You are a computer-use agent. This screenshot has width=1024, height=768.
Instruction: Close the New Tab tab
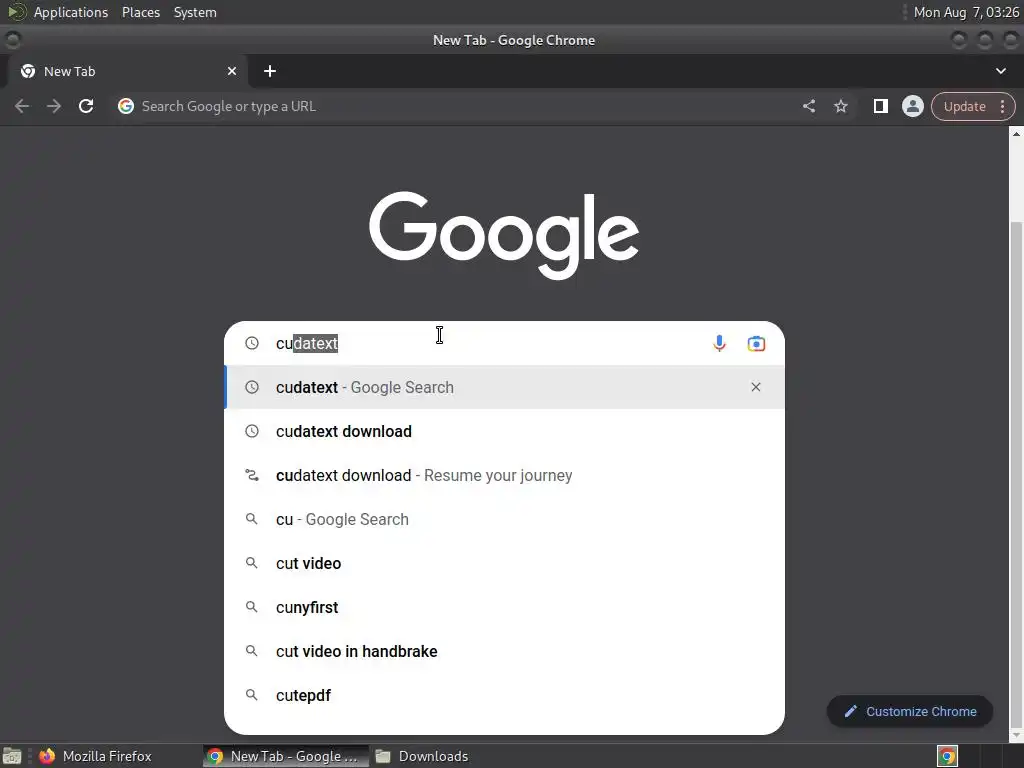click(232, 71)
